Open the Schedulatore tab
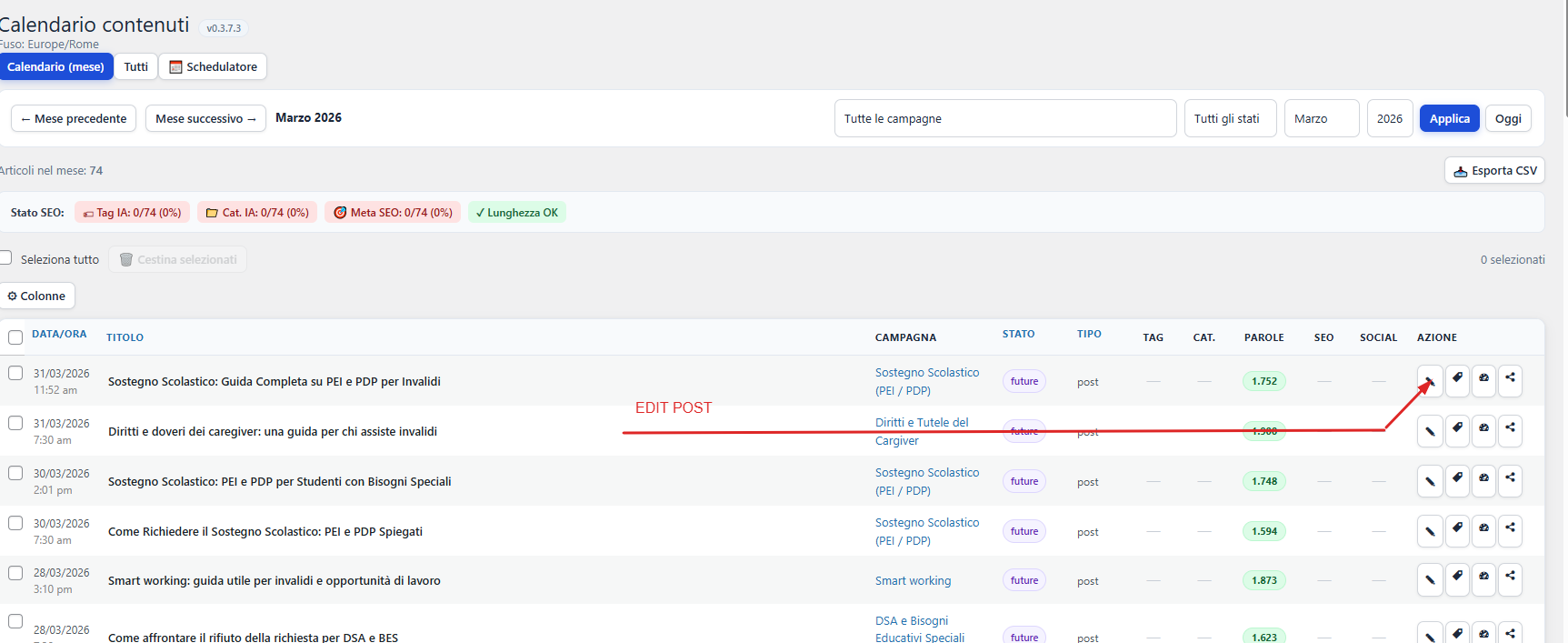This screenshot has height=643, width=1568. tap(213, 66)
